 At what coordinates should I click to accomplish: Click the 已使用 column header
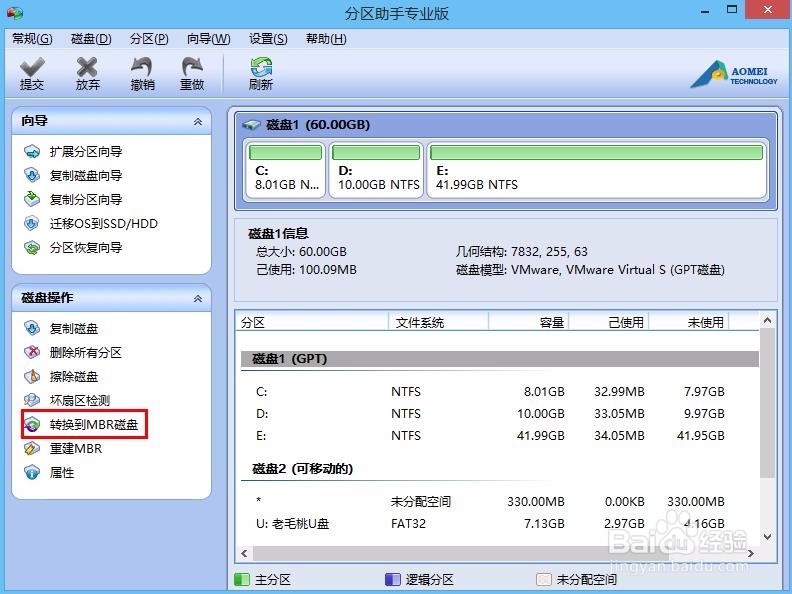[x=609, y=322]
